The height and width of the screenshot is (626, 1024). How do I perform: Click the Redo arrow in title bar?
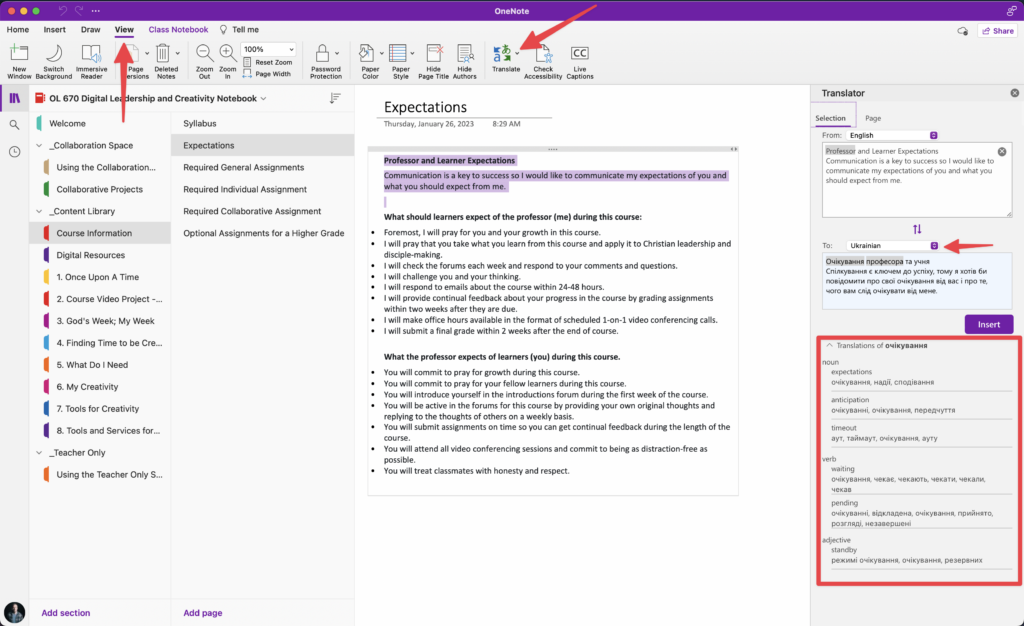79,10
